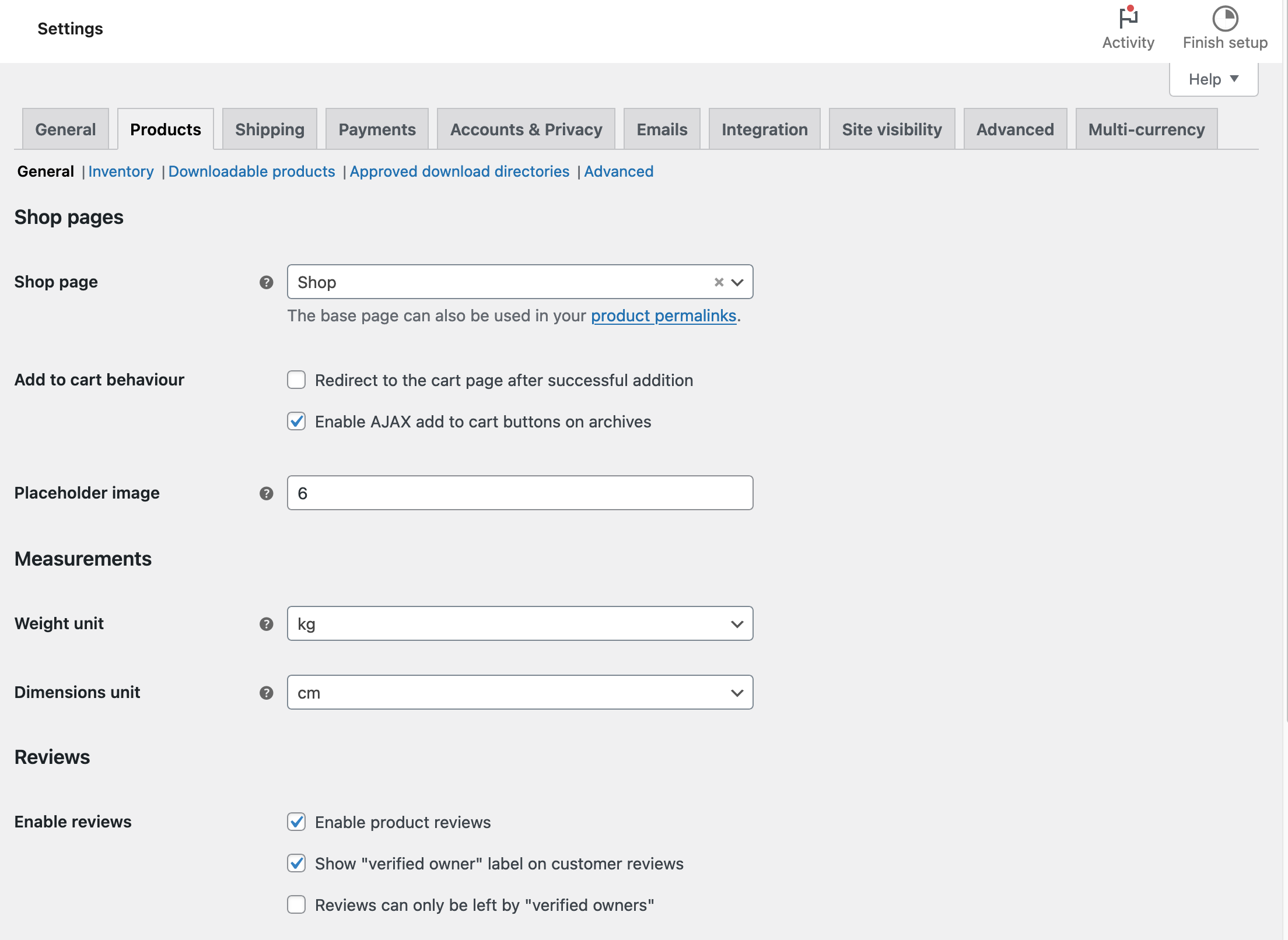Click the help icon beside Placeholder image
The image size is (1288, 940).
coord(267,493)
